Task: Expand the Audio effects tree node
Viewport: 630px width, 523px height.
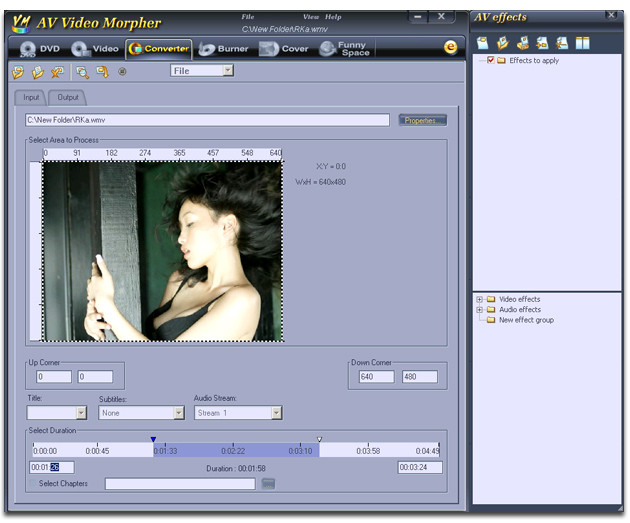Action: point(479,310)
